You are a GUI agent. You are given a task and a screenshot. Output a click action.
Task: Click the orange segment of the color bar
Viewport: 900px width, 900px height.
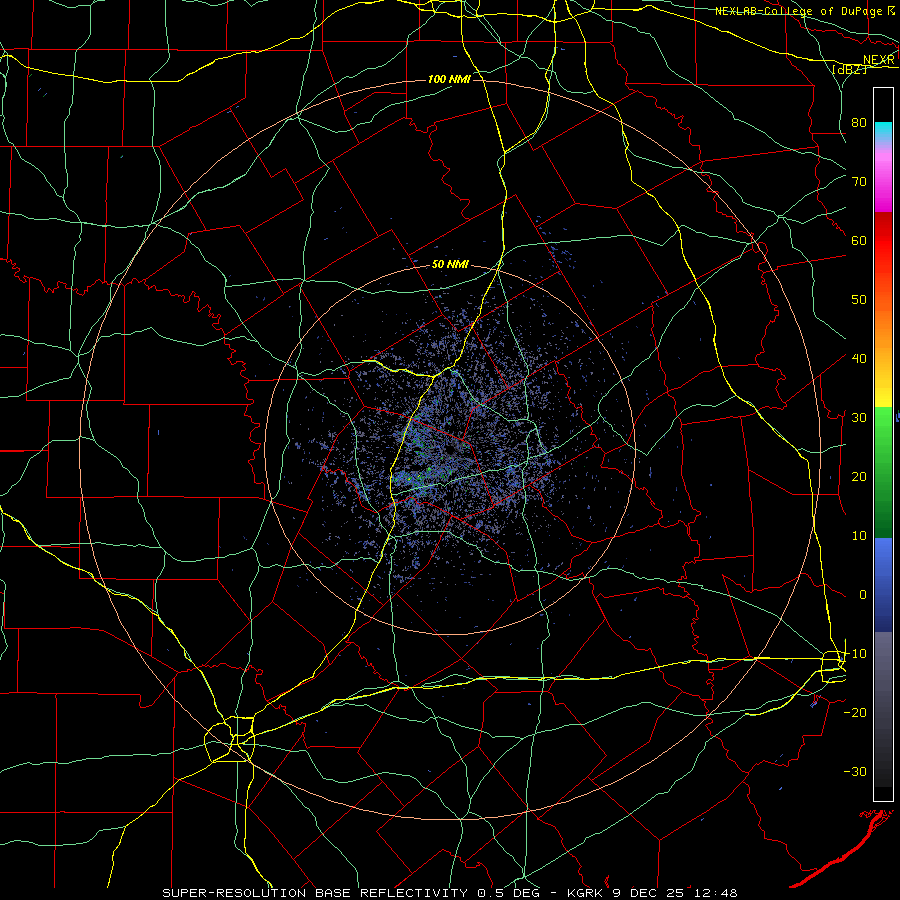pos(883,327)
